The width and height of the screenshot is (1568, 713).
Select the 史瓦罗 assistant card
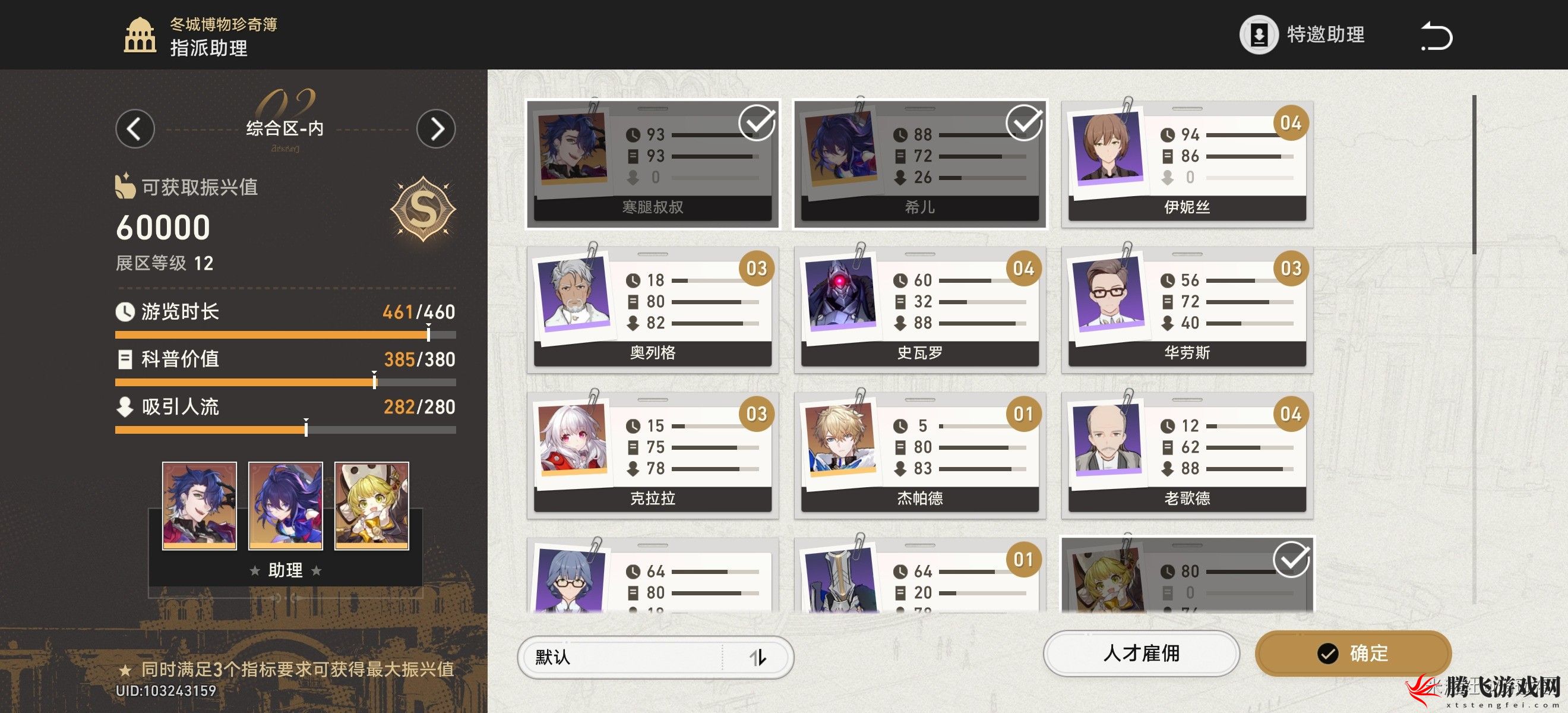pyautogui.click(x=920, y=310)
